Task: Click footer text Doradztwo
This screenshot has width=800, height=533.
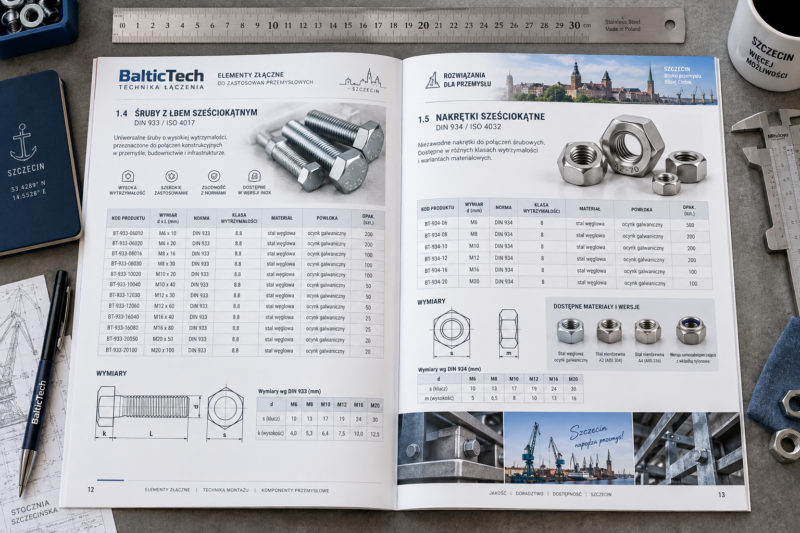Action: [530, 494]
